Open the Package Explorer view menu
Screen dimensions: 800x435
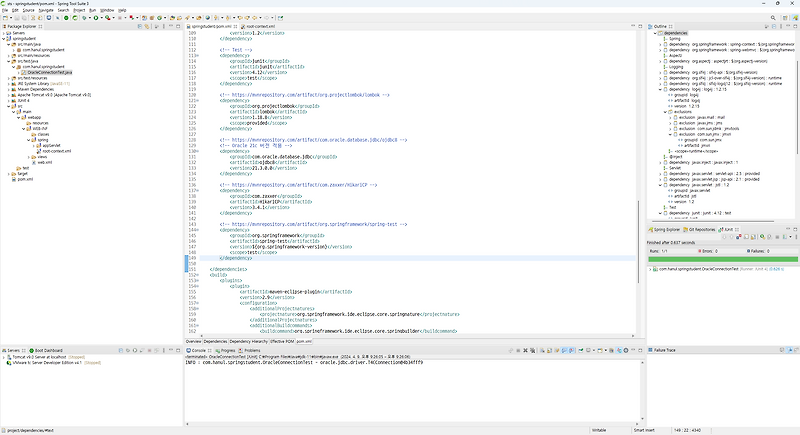[x=163, y=26]
